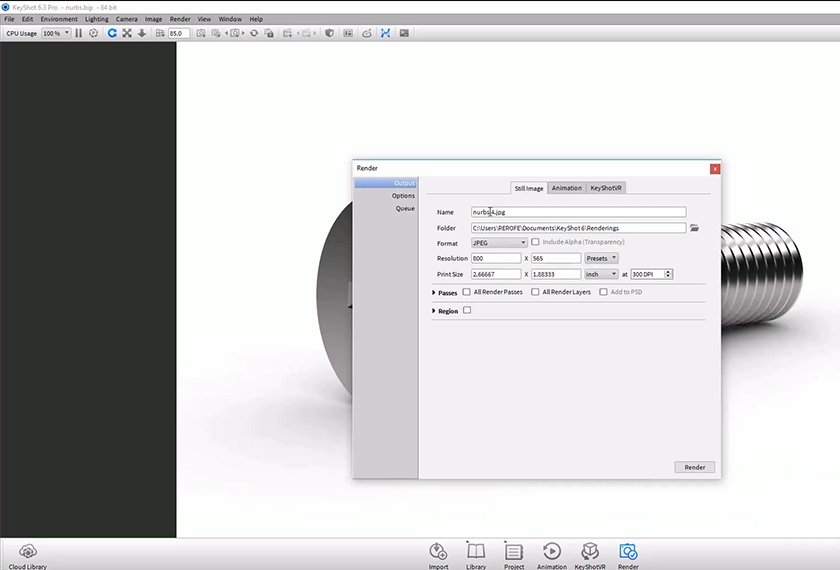The width and height of the screenshot is (840, 570).
Task: Select Options in render sidebar
Action: click(403, 196)
